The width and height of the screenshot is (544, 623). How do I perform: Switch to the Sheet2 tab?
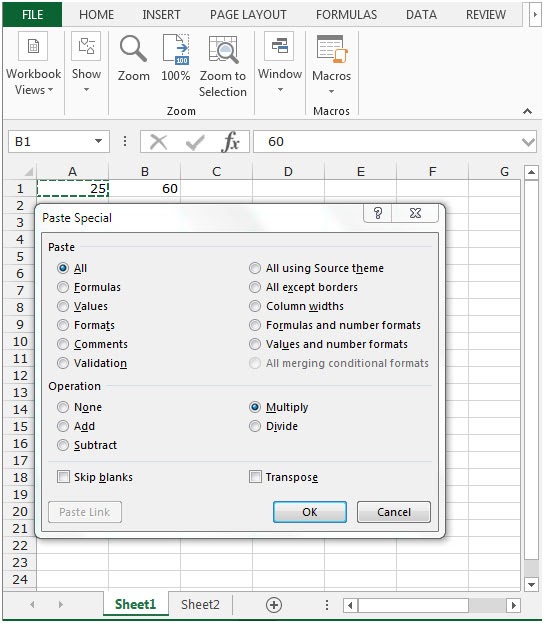tap(200, 605)
